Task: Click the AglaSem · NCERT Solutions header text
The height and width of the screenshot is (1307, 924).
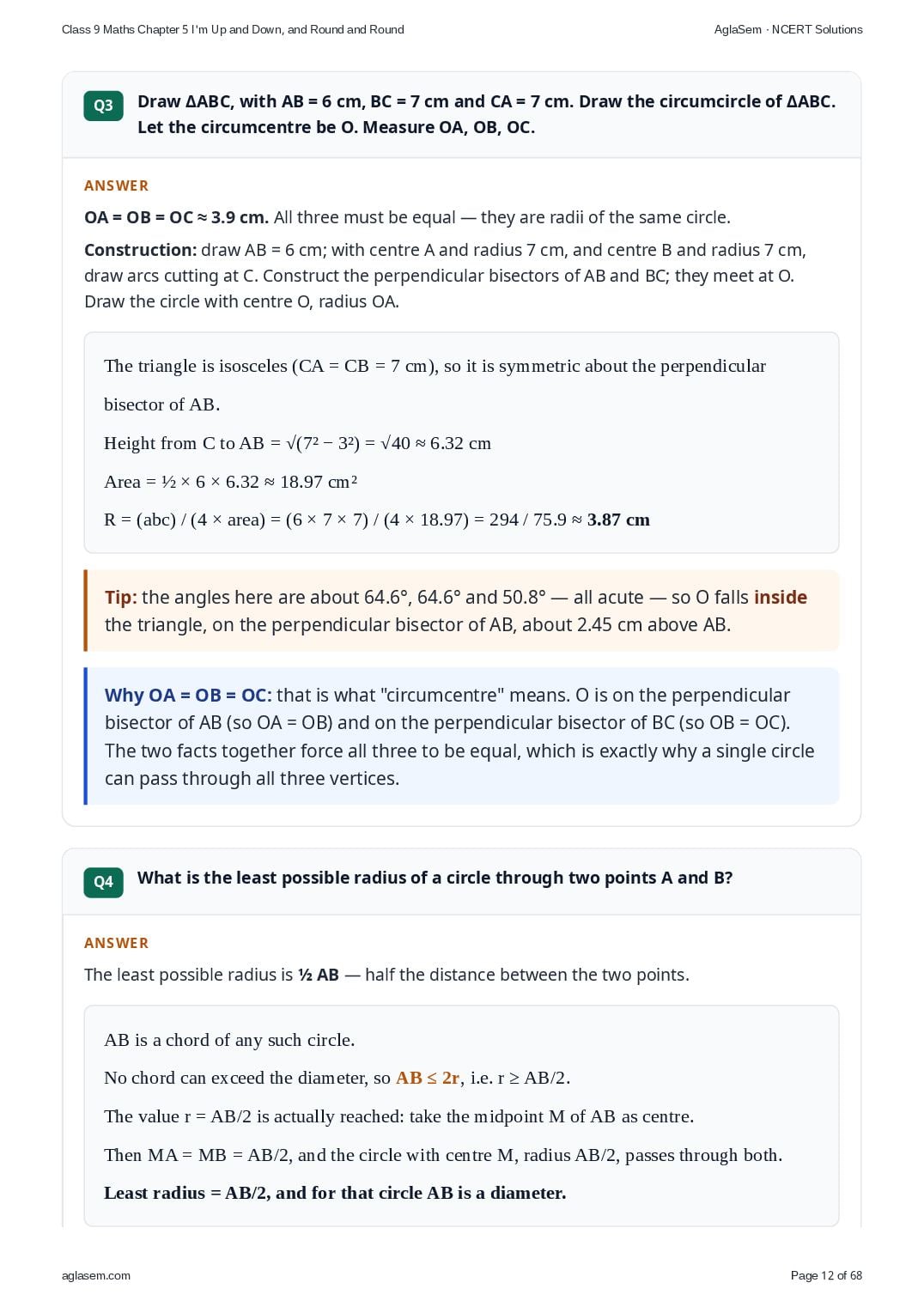Action: 788,29
